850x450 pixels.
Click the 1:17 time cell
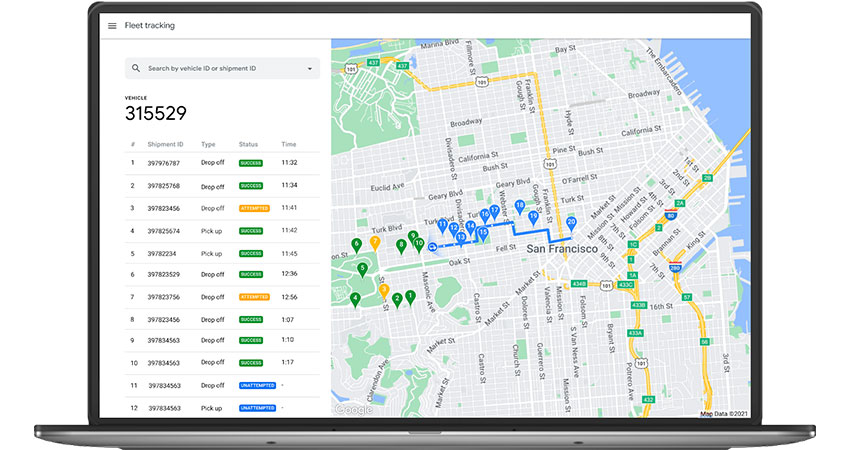coord(288,362)
